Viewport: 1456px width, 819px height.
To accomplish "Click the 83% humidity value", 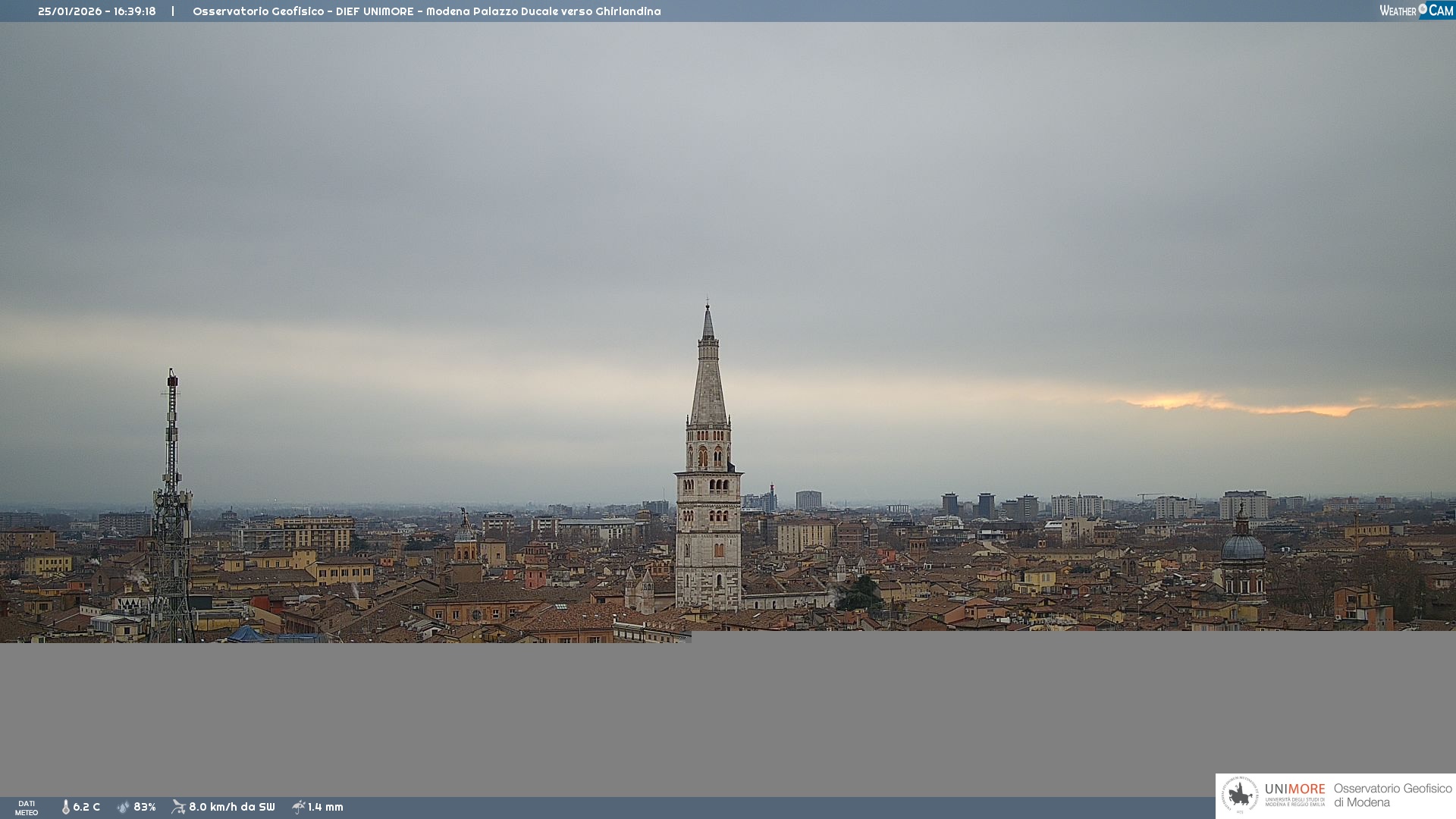I will point(145,807).
